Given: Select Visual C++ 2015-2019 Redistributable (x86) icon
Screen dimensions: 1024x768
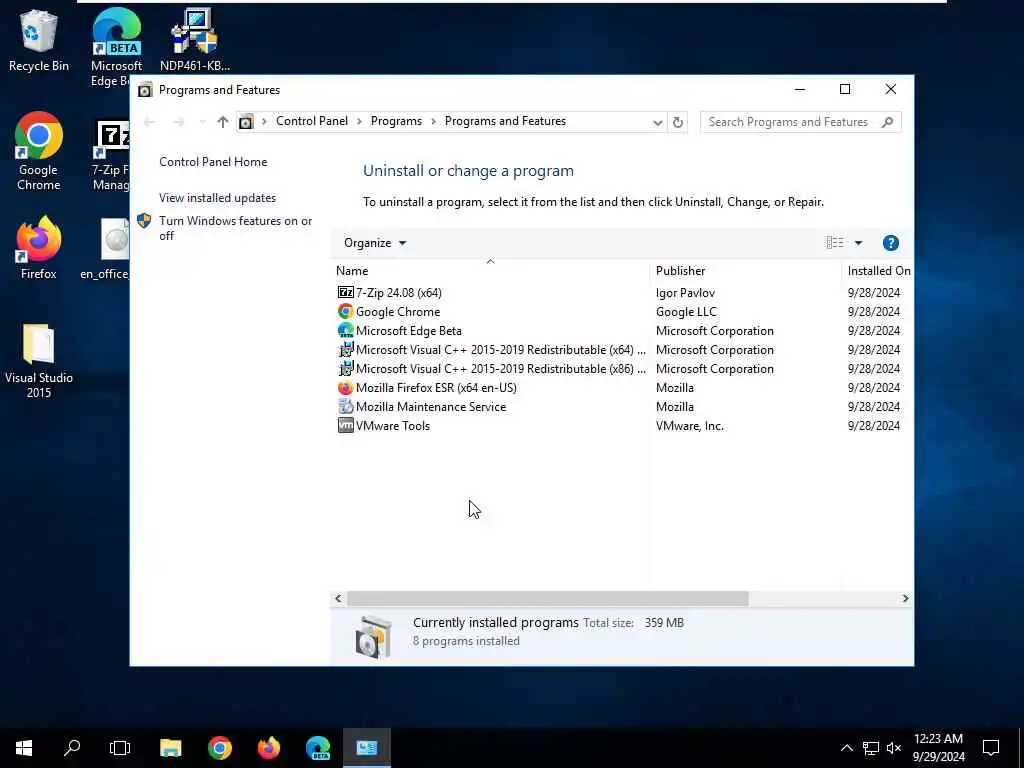Looking at the screenshot, I should pyautogui.click(x=345, y=368).
